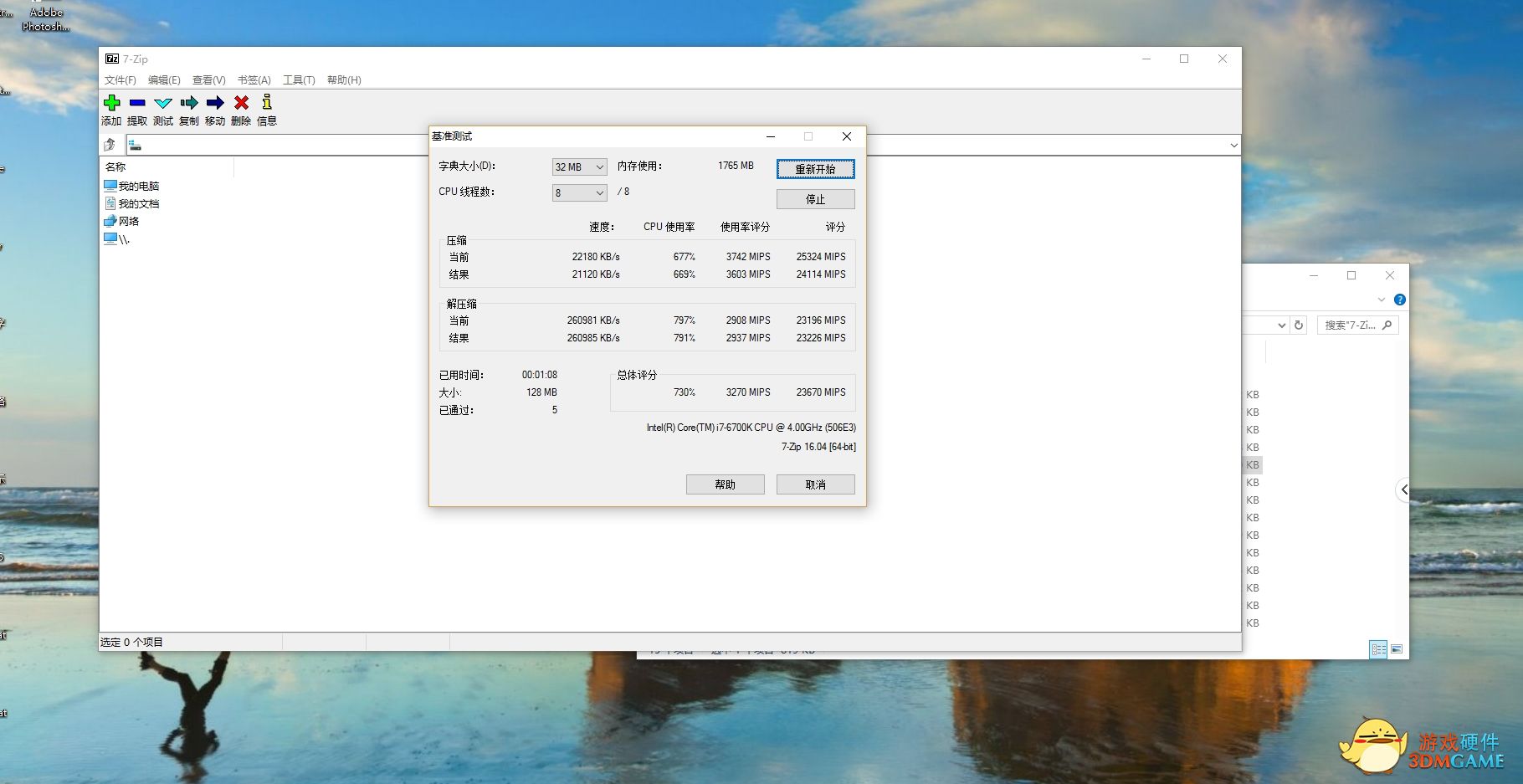Click the up-folder navigation icon
1523x784 pixels.
110,145
